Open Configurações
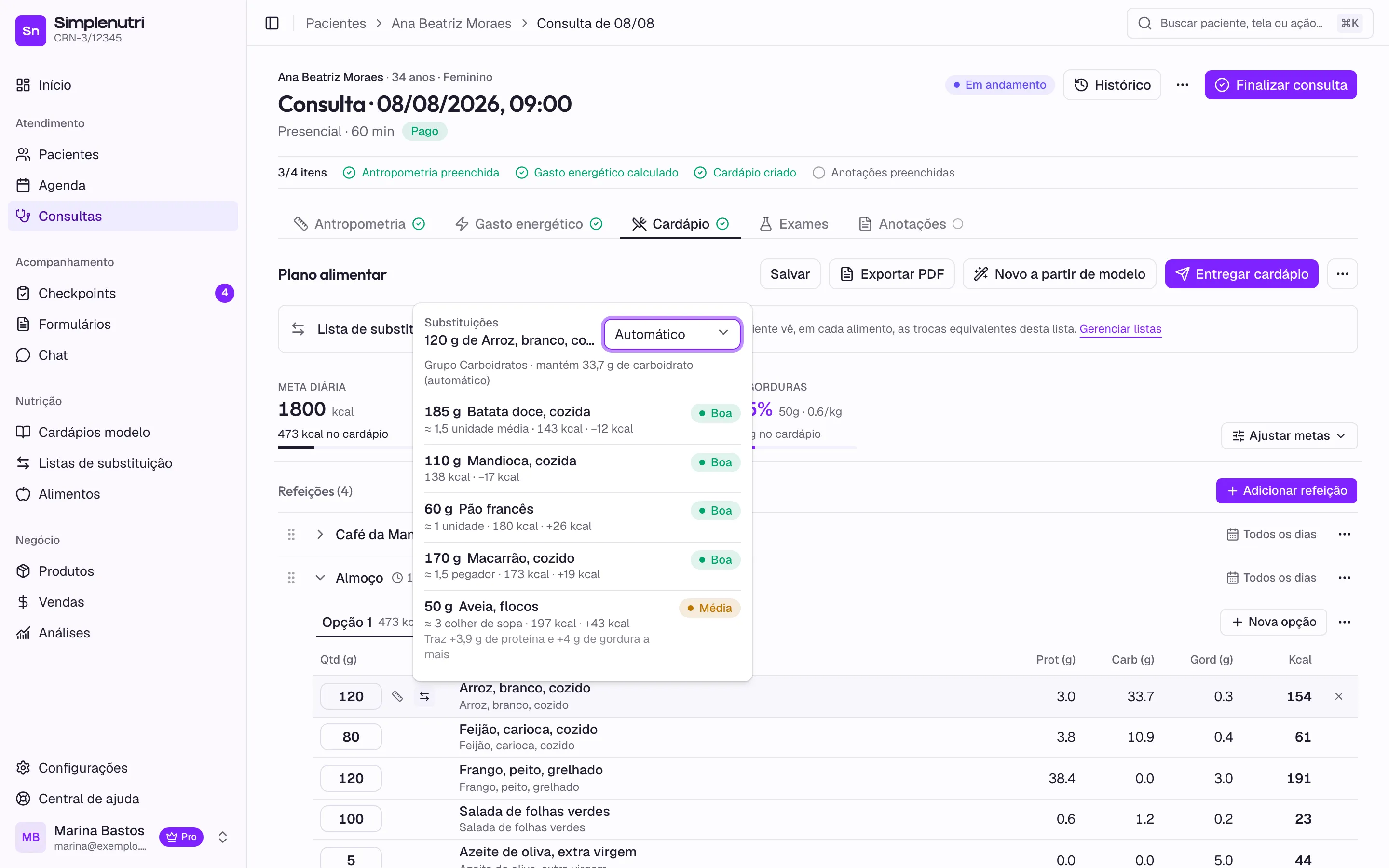 [123, 768]
